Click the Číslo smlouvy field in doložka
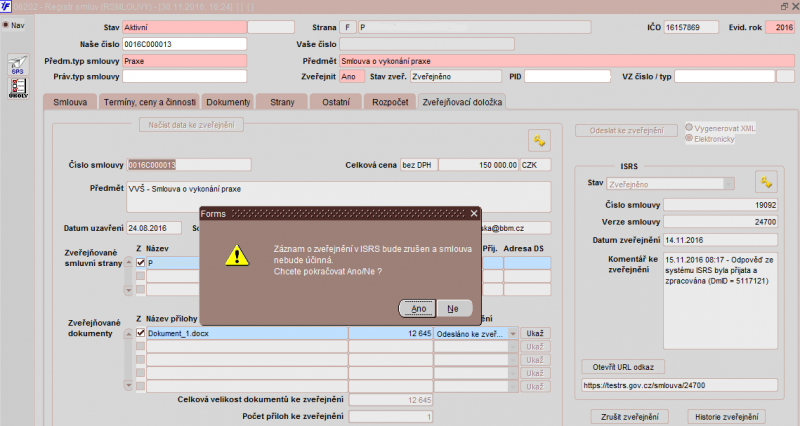Screen dimensions: 800x426 (189, 165)
